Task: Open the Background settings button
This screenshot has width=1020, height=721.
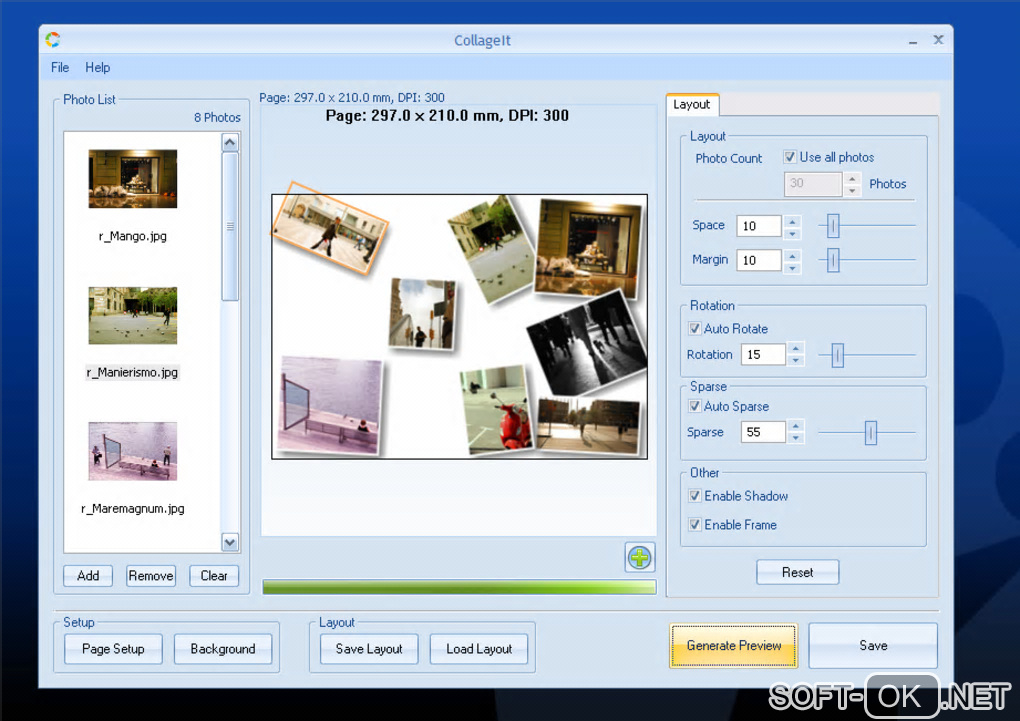Action: [222, 649]
